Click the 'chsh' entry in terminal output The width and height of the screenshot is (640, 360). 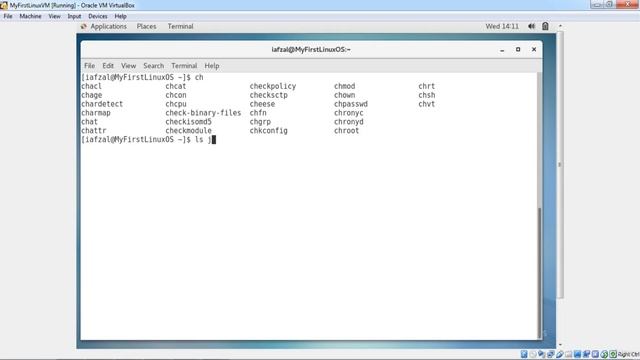click(x=427, y=95)
